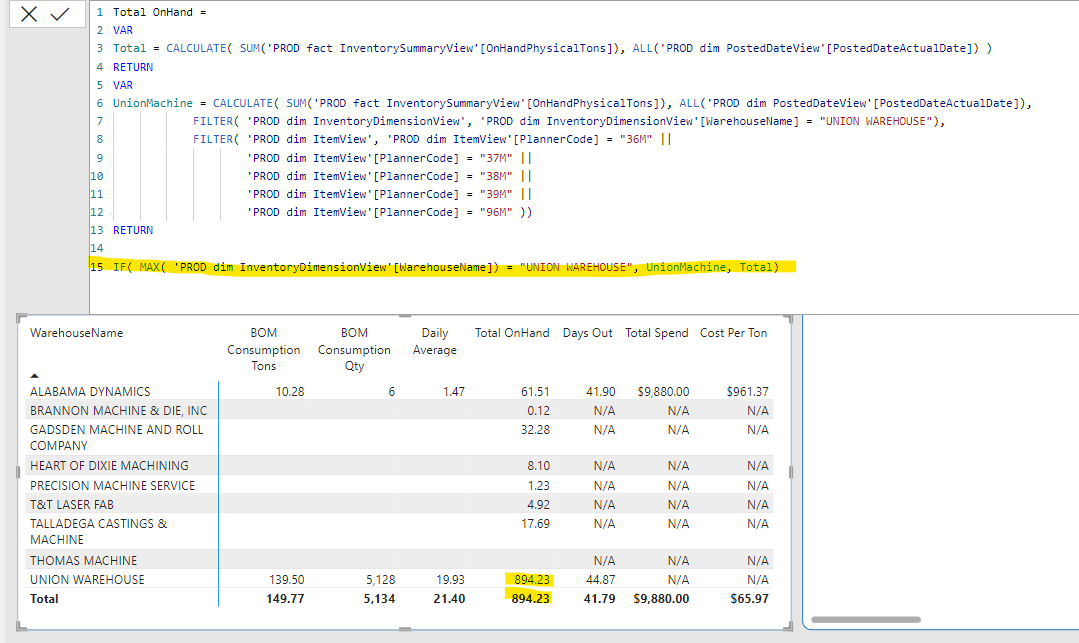Click the 44.87 Days Out value

click(x=601, y=580)
